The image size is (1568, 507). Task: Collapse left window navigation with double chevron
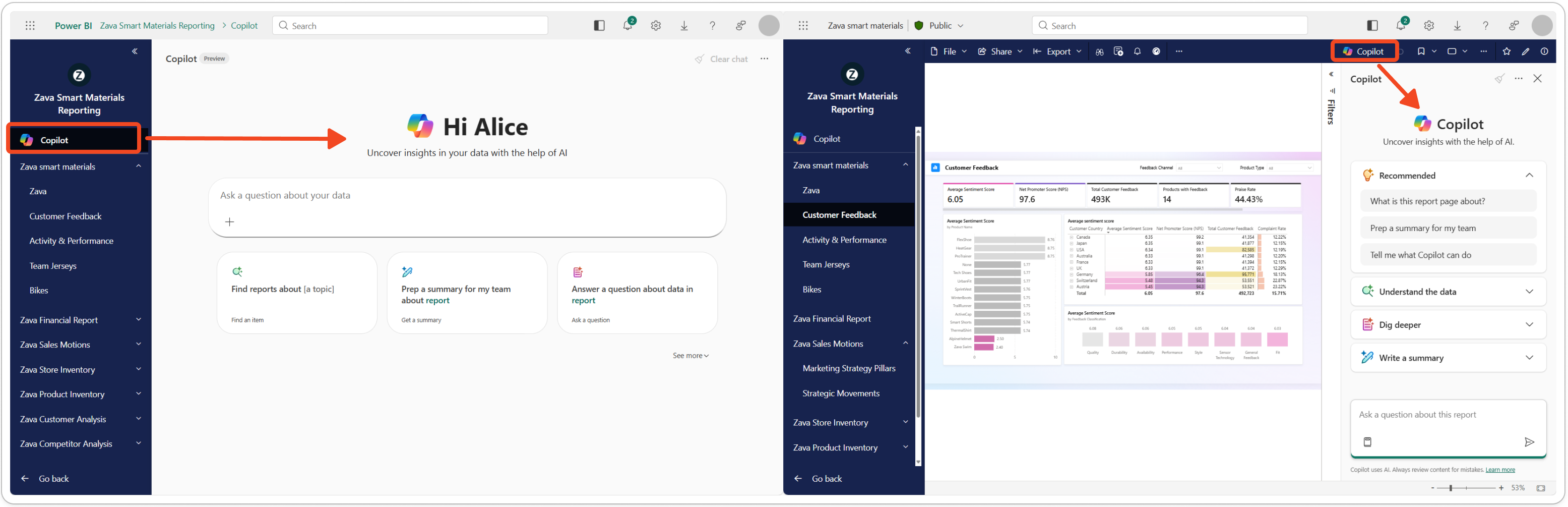pos(135,51)
